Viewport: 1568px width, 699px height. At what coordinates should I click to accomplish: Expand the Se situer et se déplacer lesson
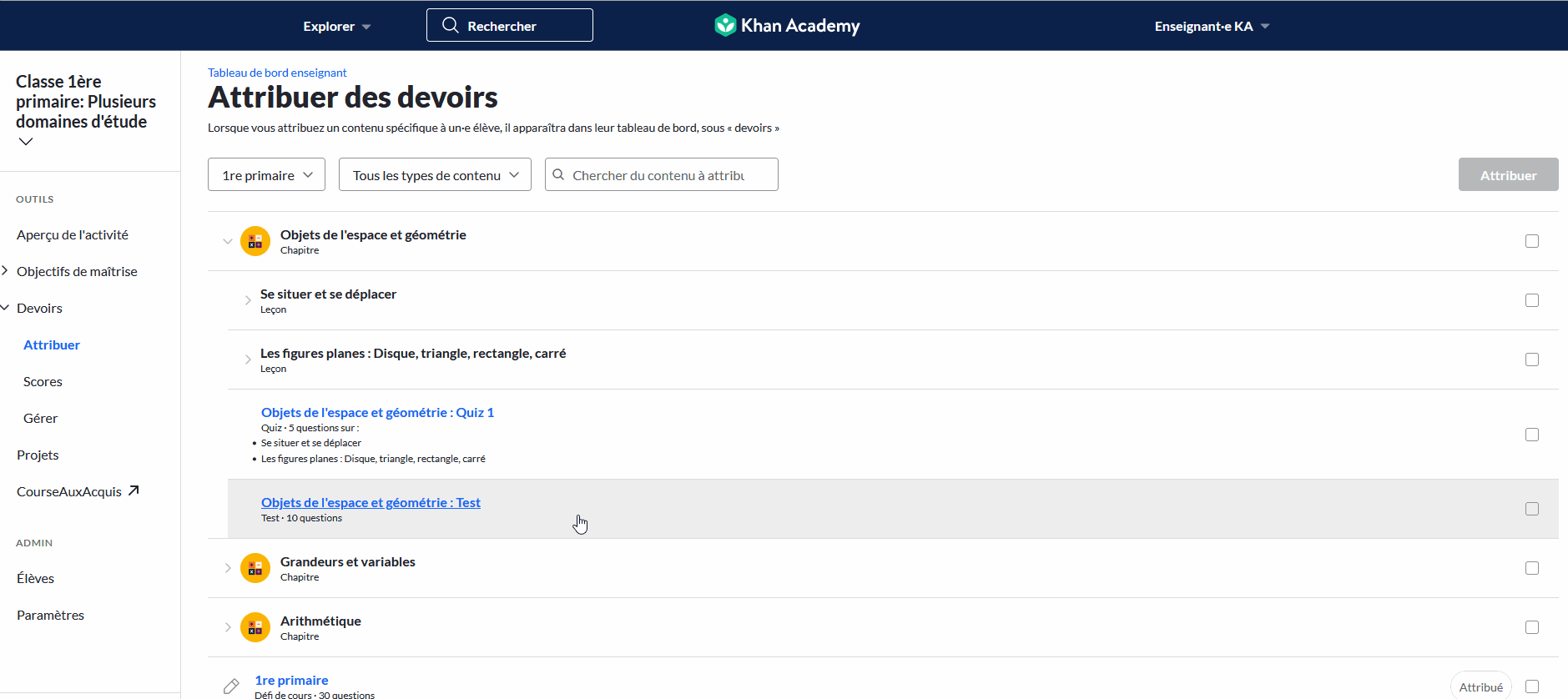248,300
